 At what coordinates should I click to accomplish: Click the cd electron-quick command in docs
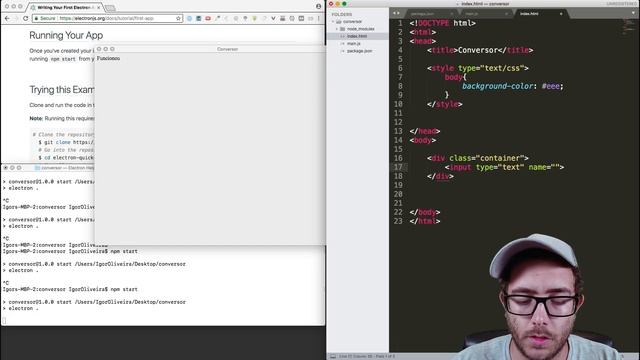click(x=66, y=158)
